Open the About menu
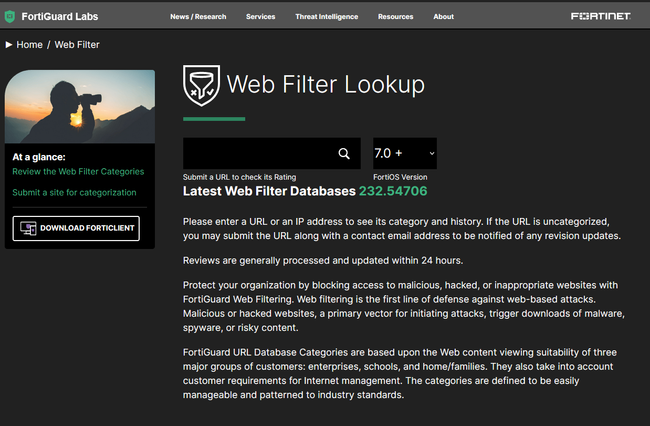This screenshot has width=650, height=426. click(444, 17)
